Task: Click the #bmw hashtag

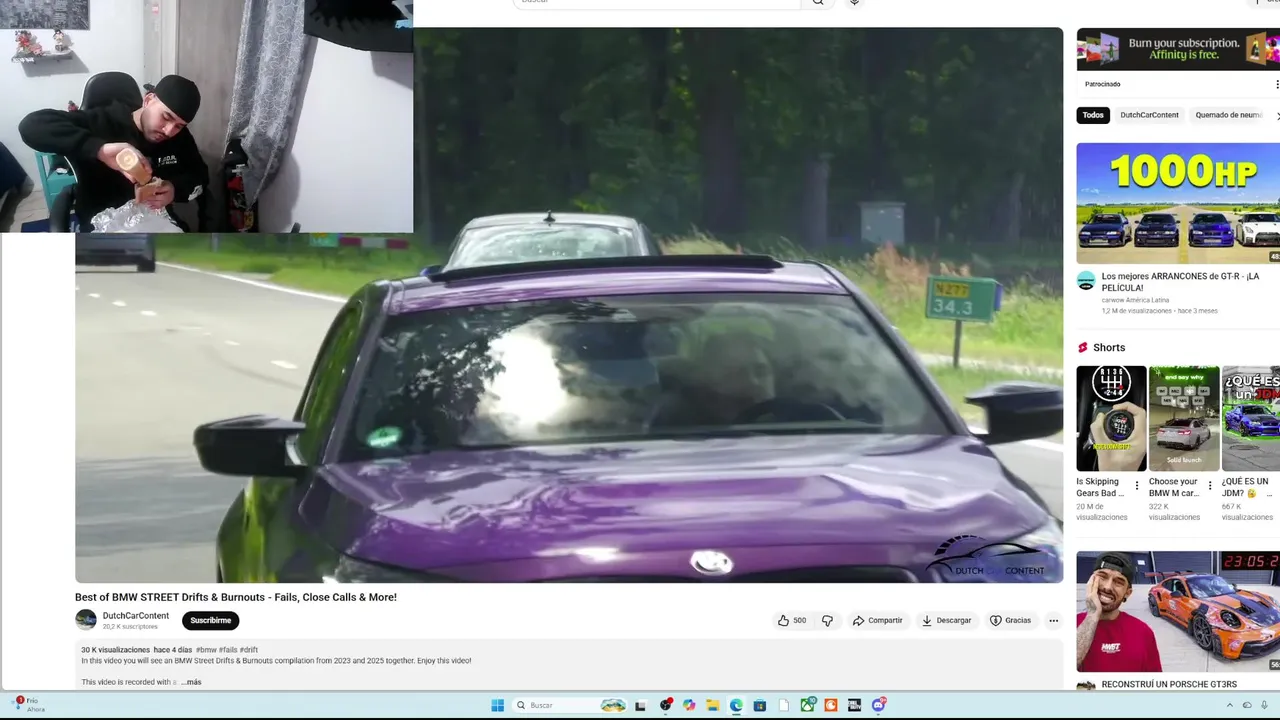Action: click(206, 650)
